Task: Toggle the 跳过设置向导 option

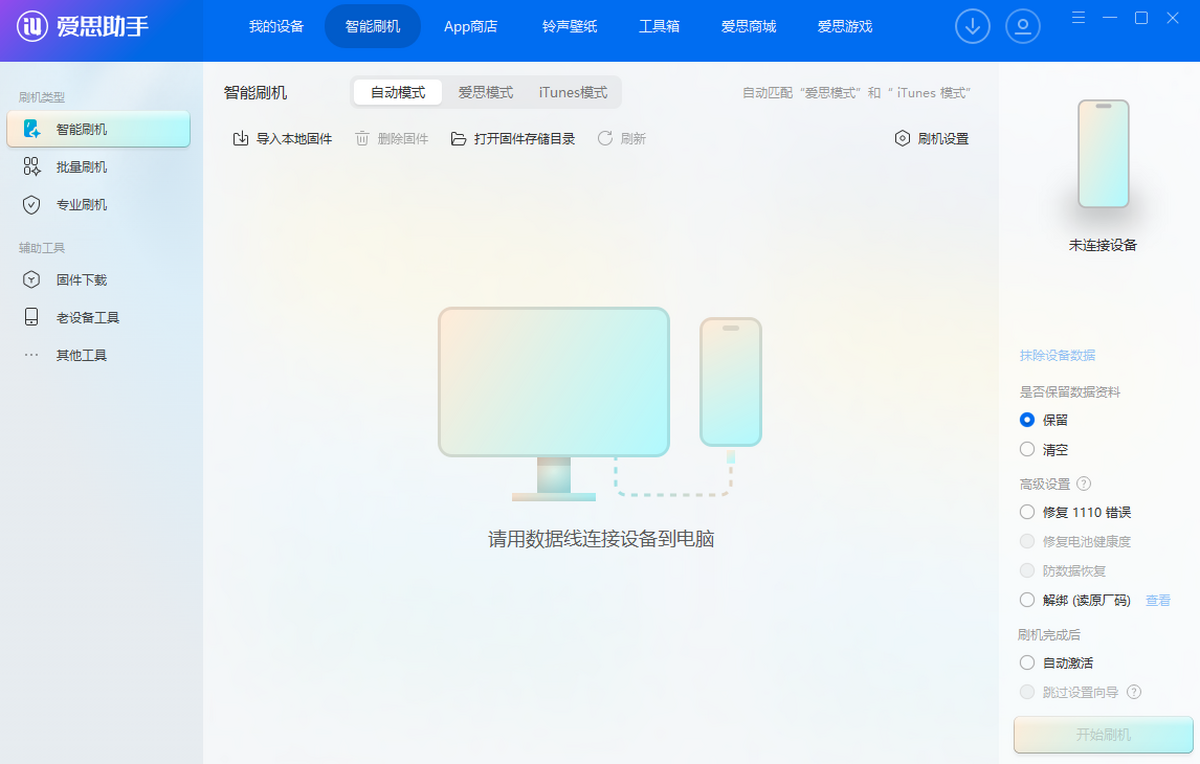Action: [1027, 692]
